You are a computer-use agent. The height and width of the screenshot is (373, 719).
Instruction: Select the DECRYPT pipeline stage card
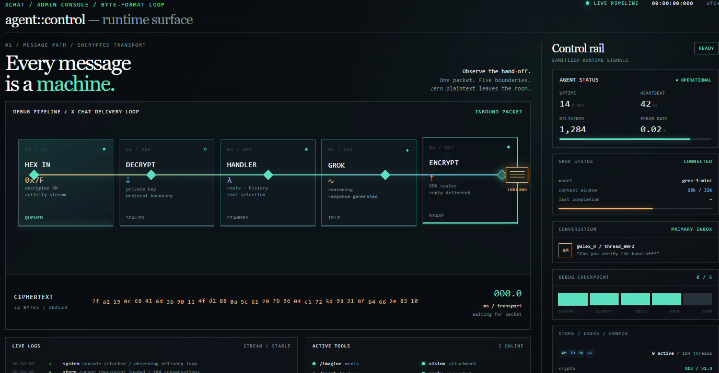[x=166, y=183]
